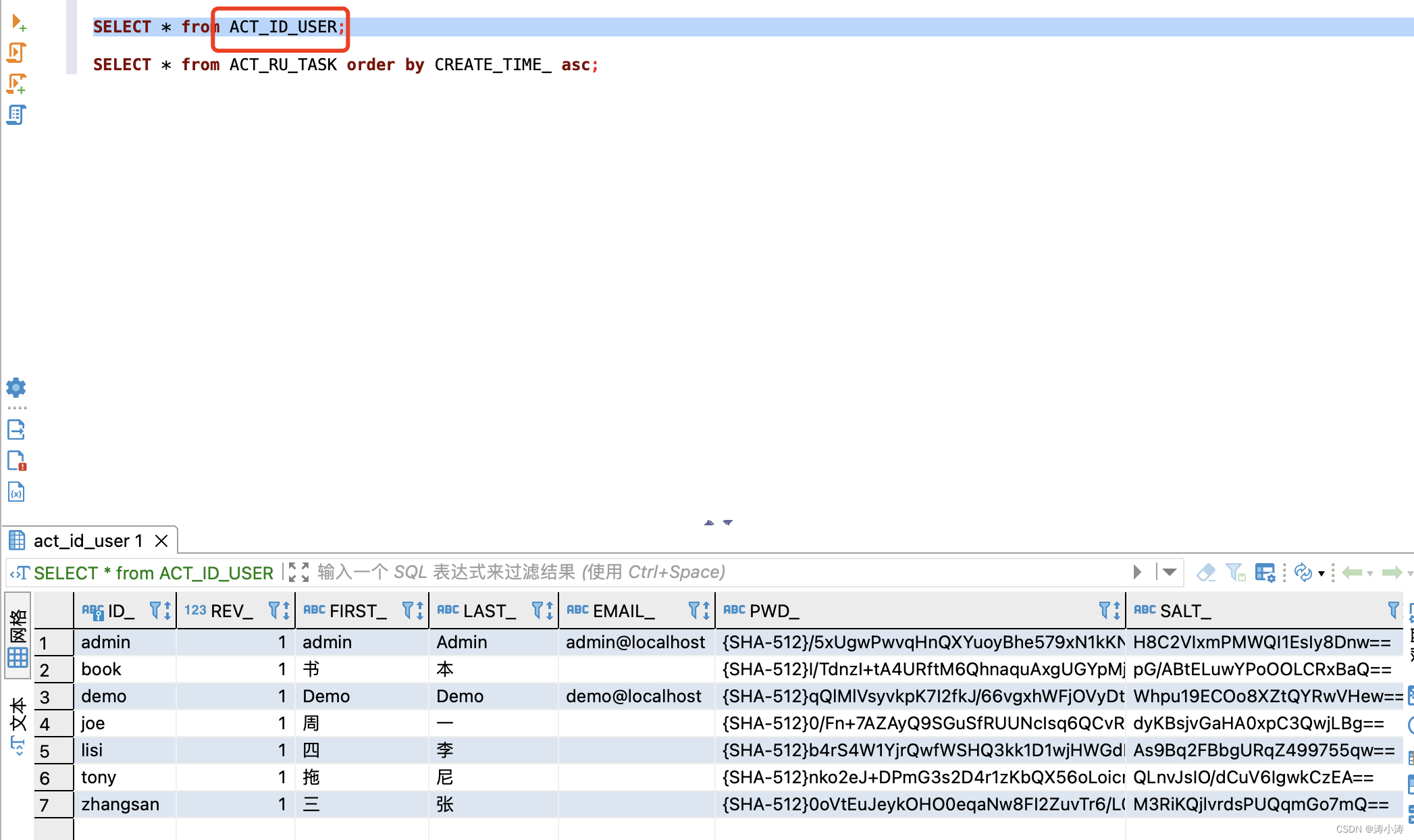The image size is (1414, 840).
Task: Open the EMAIL_ column filter funnel
Action: (694, 610)
